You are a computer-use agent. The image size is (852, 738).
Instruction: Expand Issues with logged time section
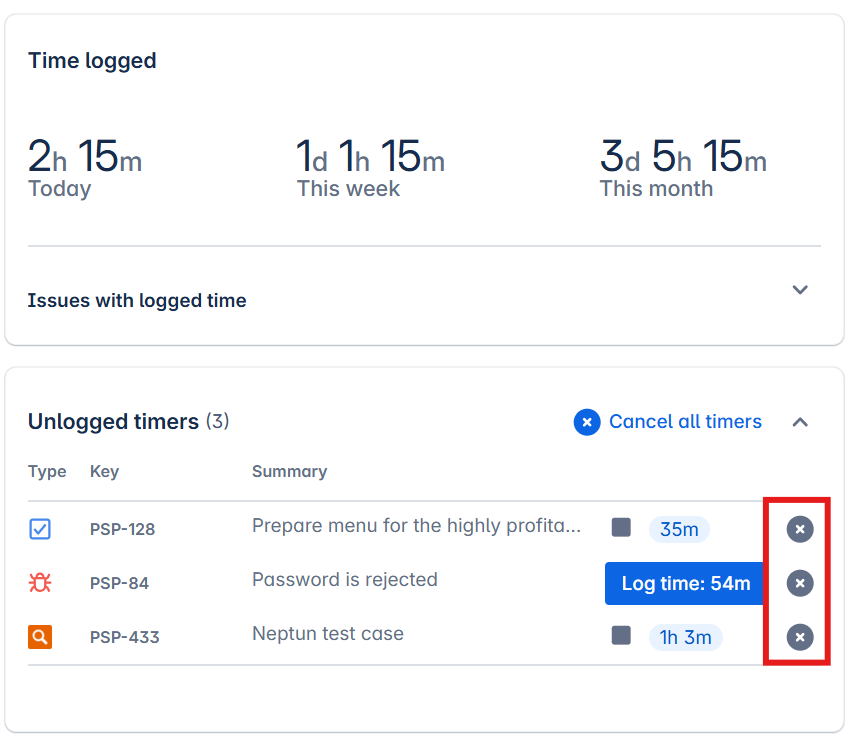799,290
